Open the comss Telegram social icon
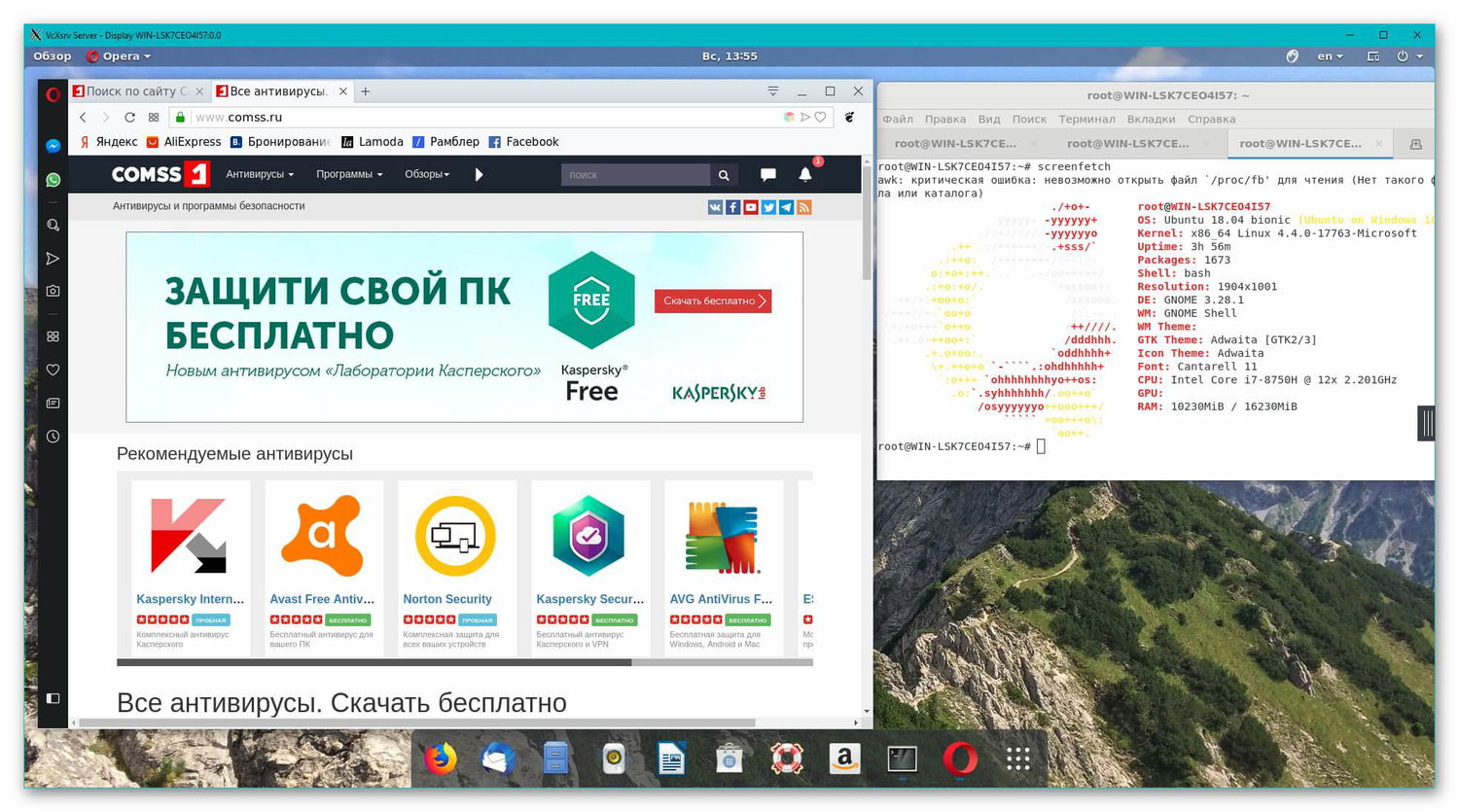The width and height of the screenshot is (1459, 812). [786, 206]
